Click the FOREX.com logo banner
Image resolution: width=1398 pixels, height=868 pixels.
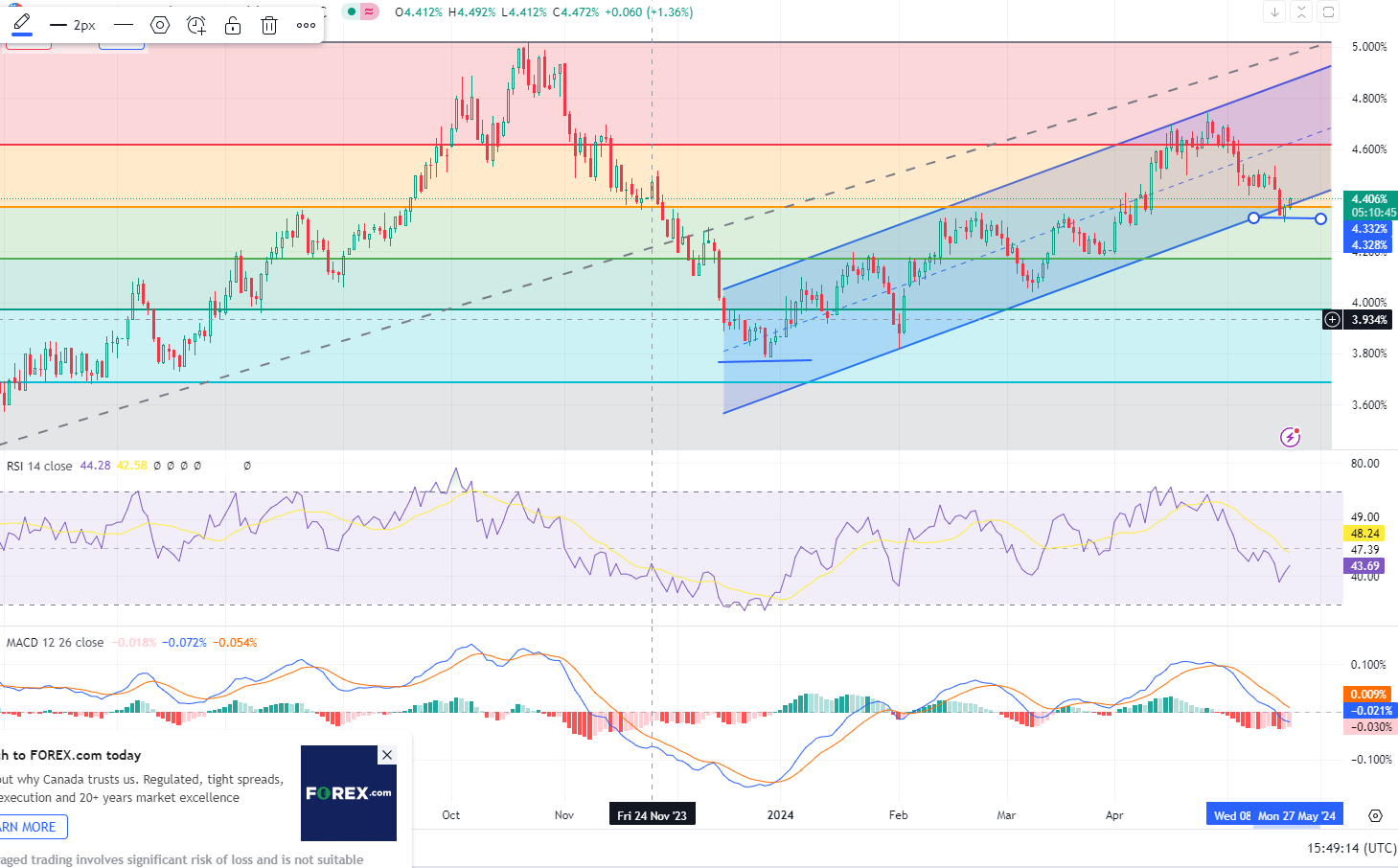pos(349,793)
